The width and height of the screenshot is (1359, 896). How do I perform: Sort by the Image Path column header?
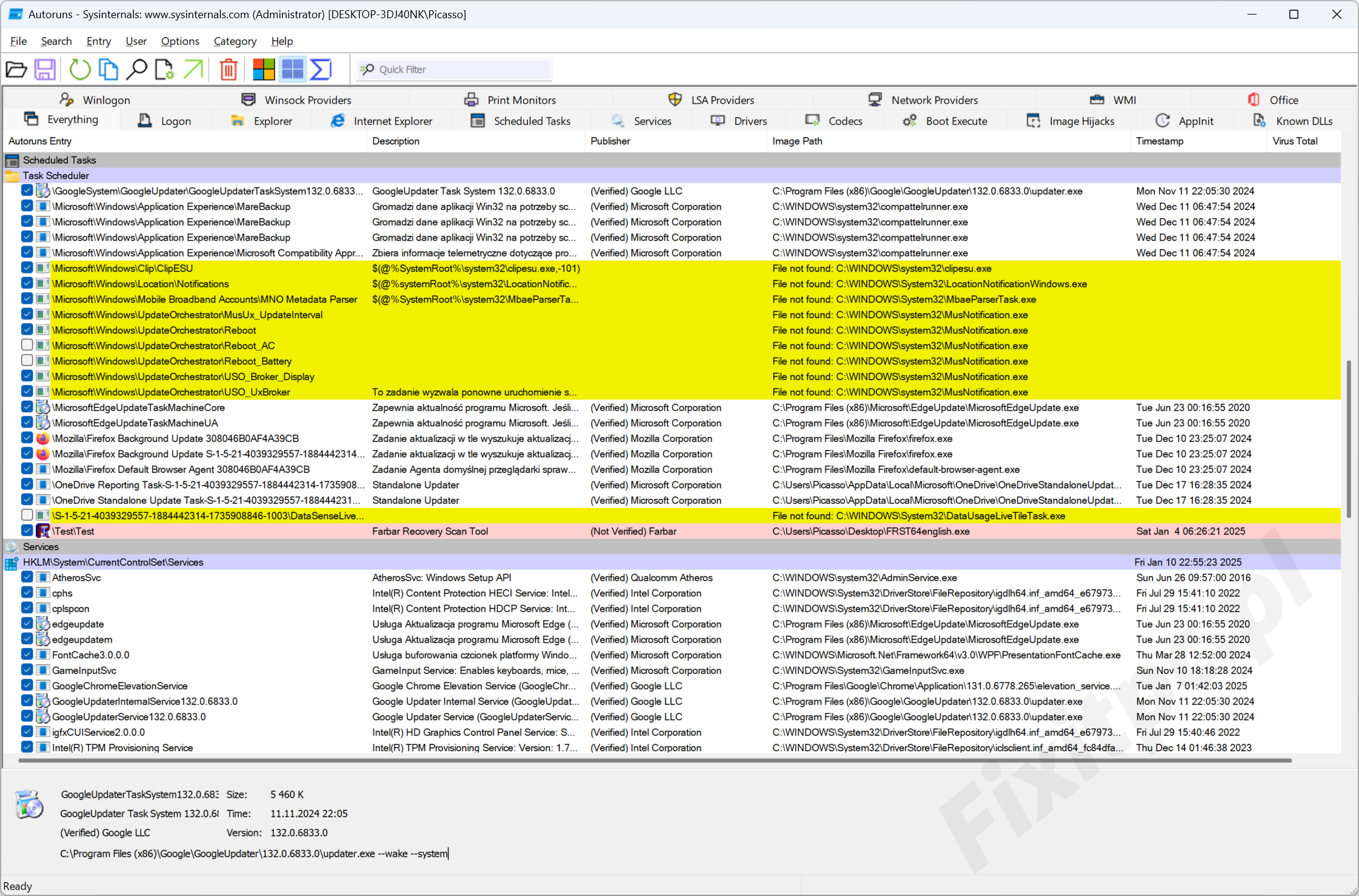949,141
